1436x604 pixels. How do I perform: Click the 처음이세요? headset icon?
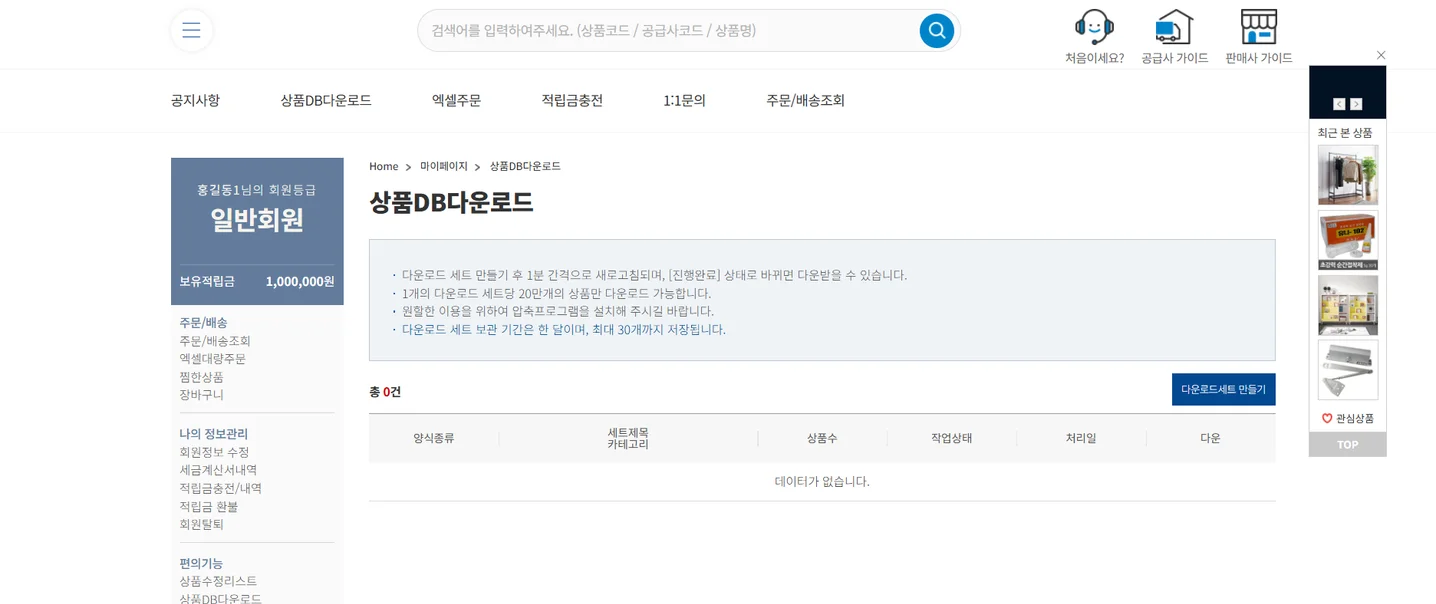click(1094, 26)
